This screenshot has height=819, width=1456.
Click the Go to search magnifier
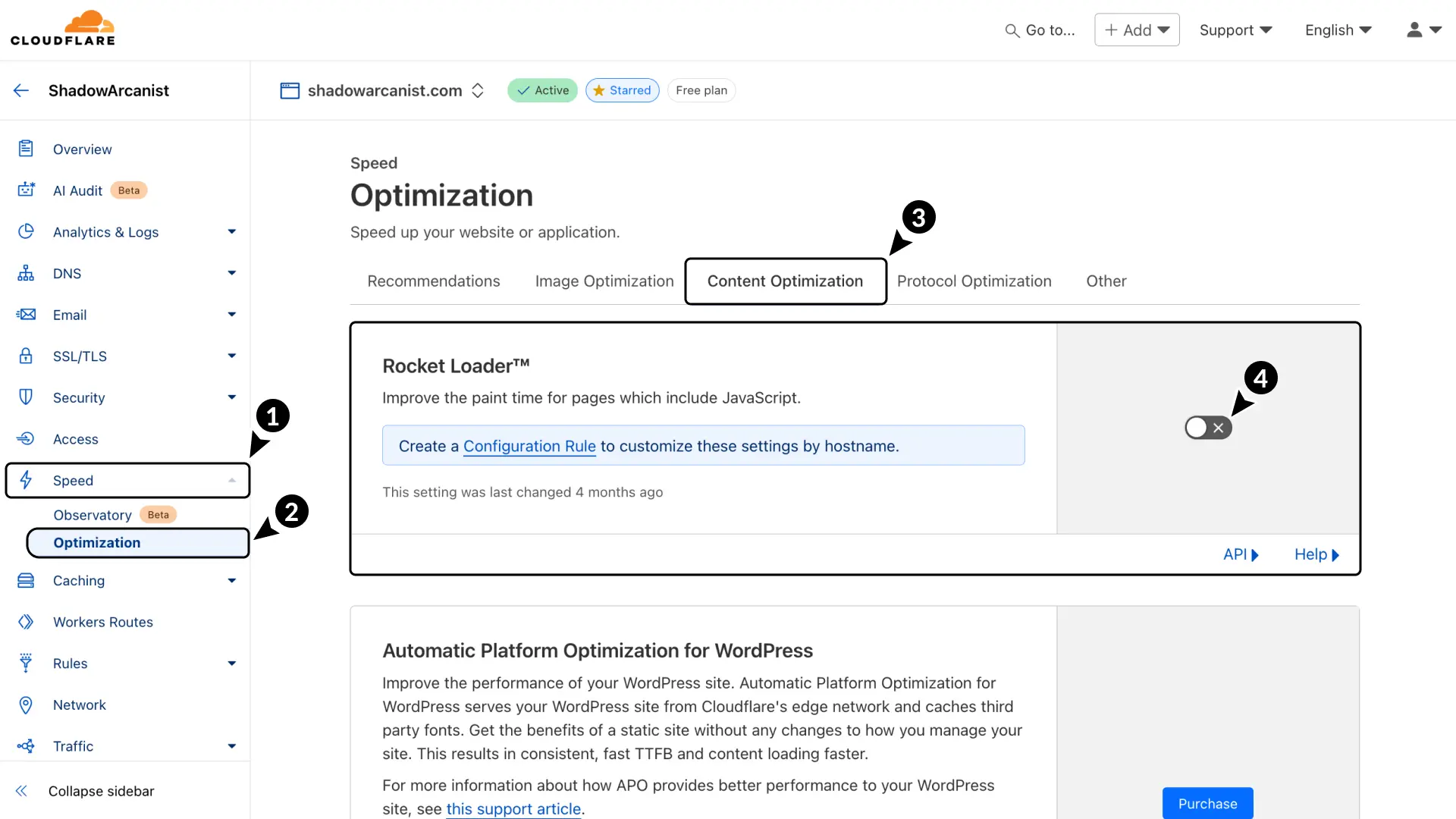click(x=1012, y=31)
